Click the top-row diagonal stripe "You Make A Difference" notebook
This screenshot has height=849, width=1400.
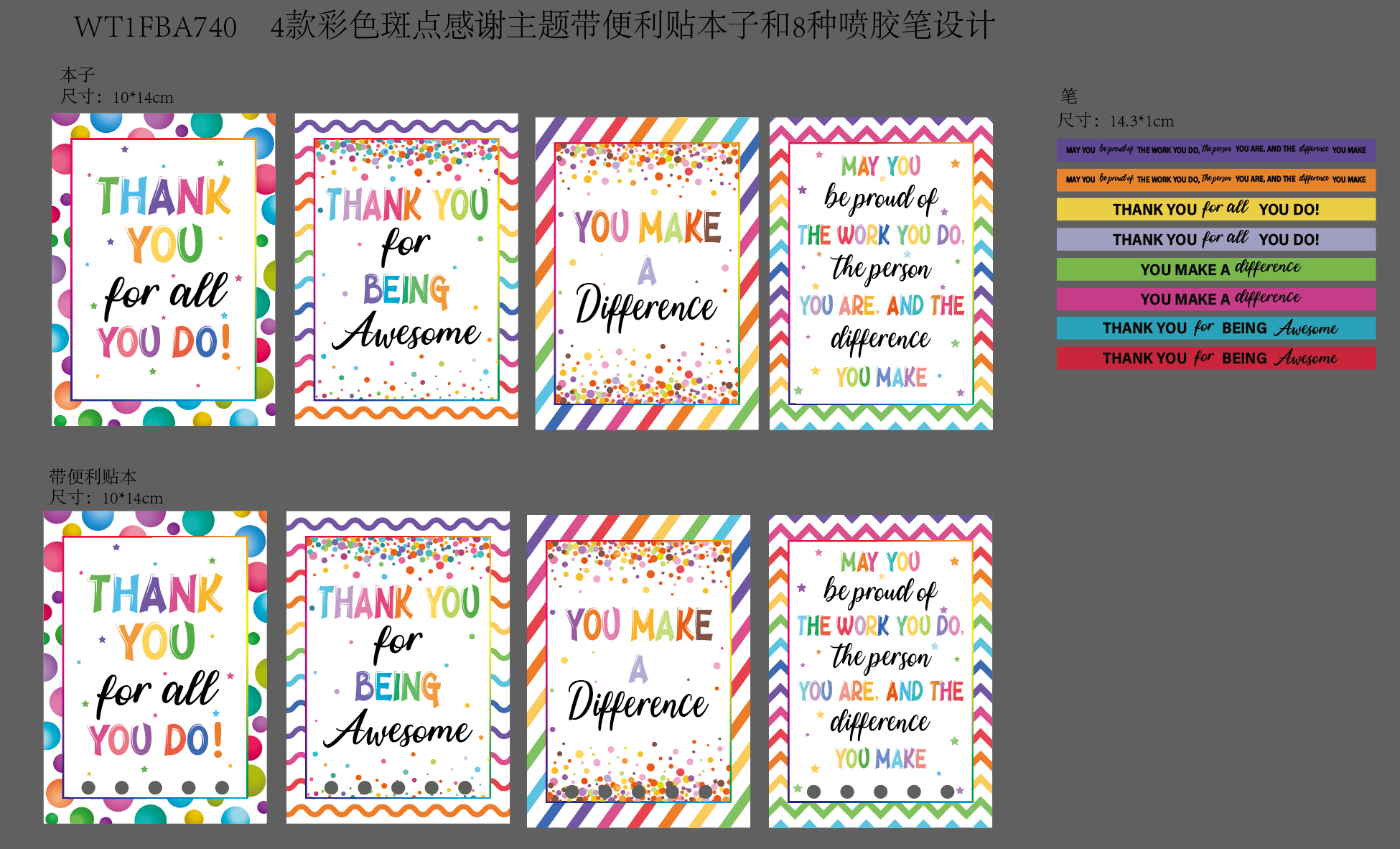[647, 274]
